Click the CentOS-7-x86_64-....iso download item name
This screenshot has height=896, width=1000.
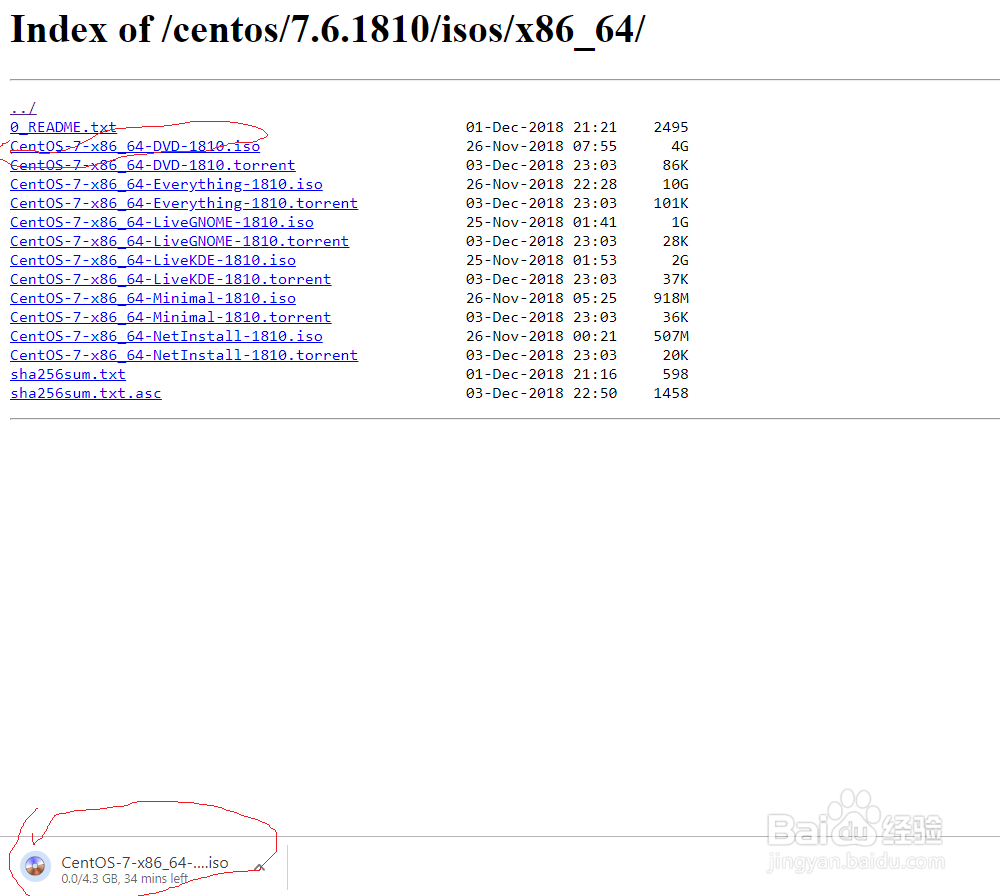tap(145, 862)
